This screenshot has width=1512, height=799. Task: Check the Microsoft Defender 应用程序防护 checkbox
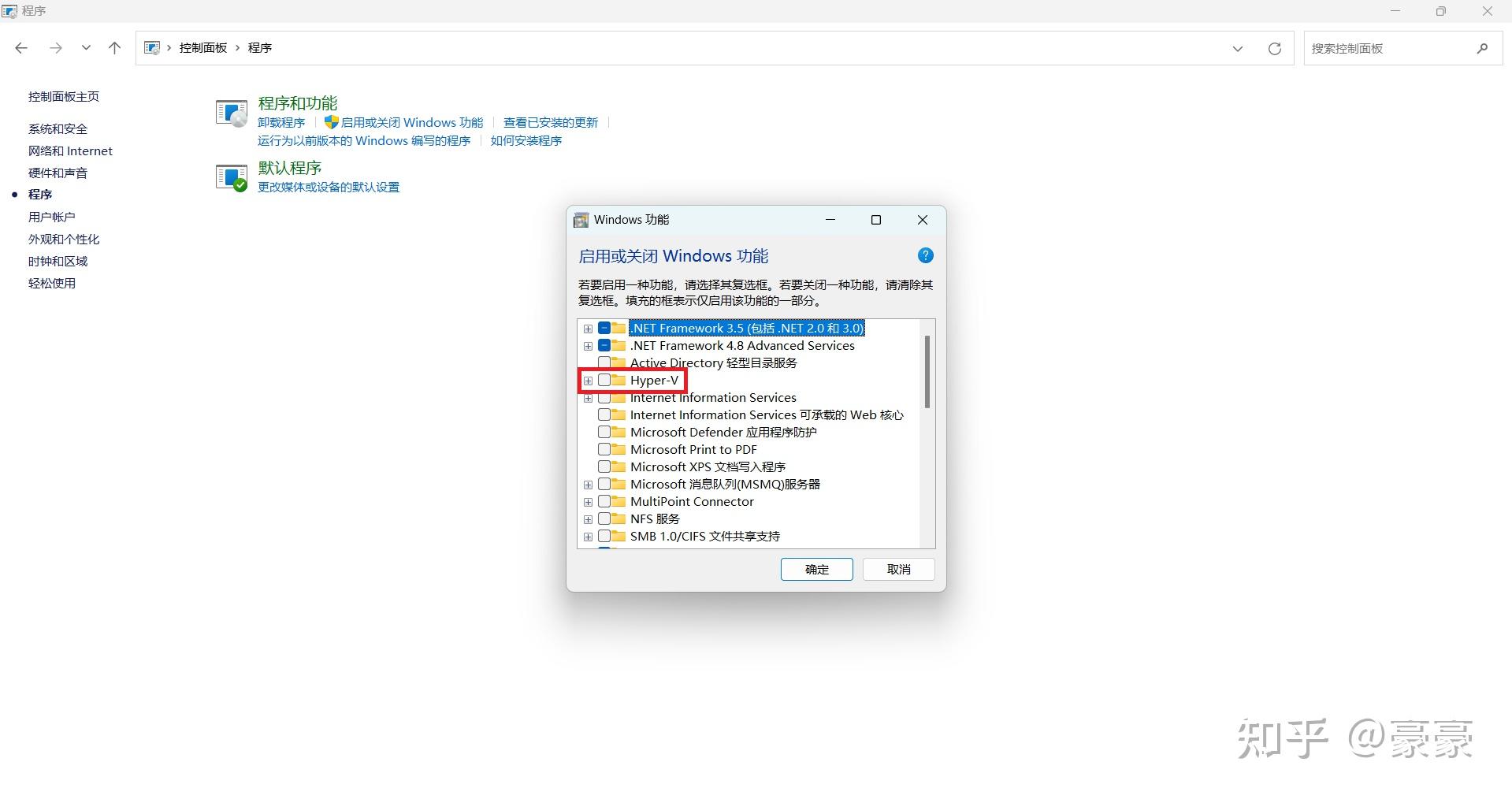tap(604, 432)
